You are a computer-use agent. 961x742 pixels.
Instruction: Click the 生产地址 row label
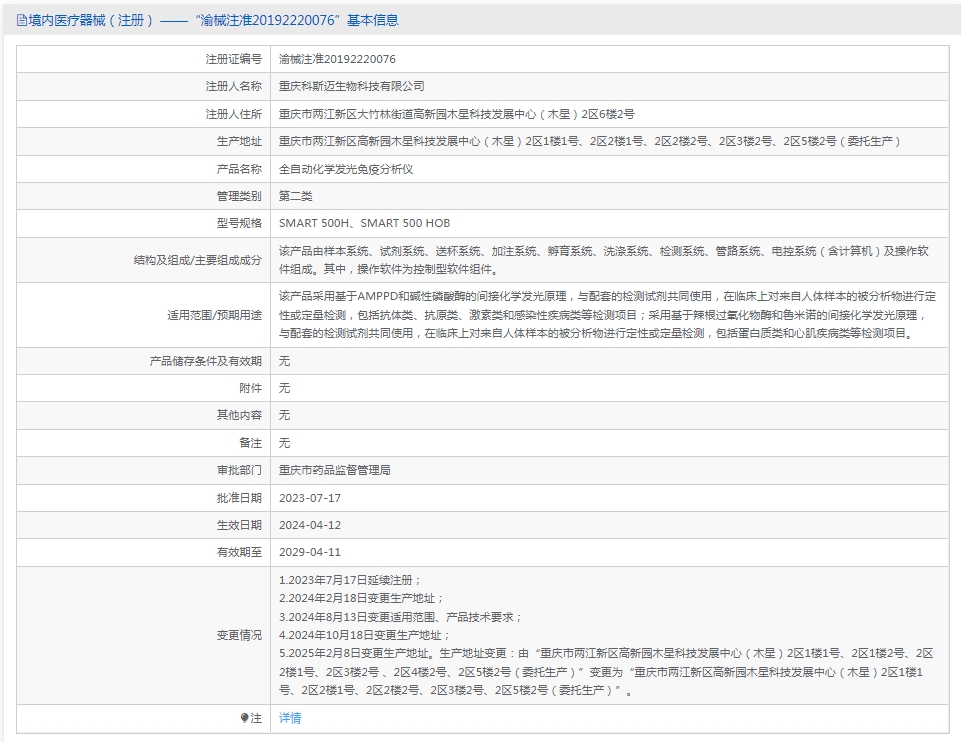[x=239, y=142]
